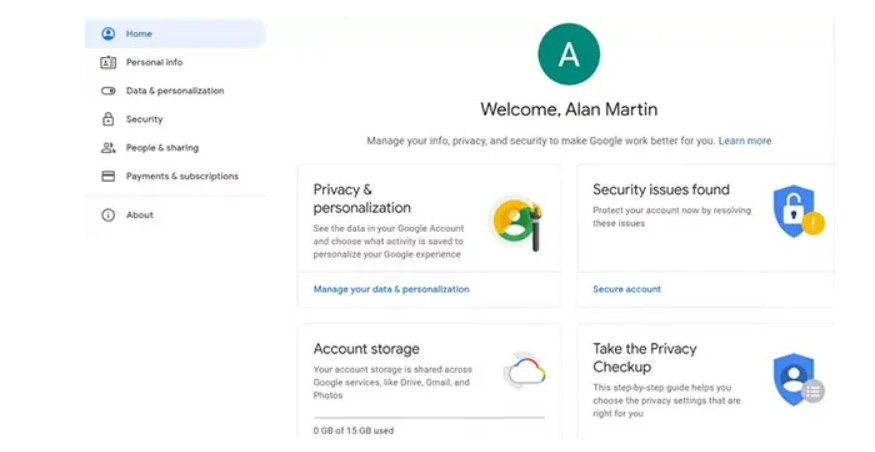This screenshot has width=875, height=452.
Task: Click the Account storage cloud icon
Action: click(525, 372)
